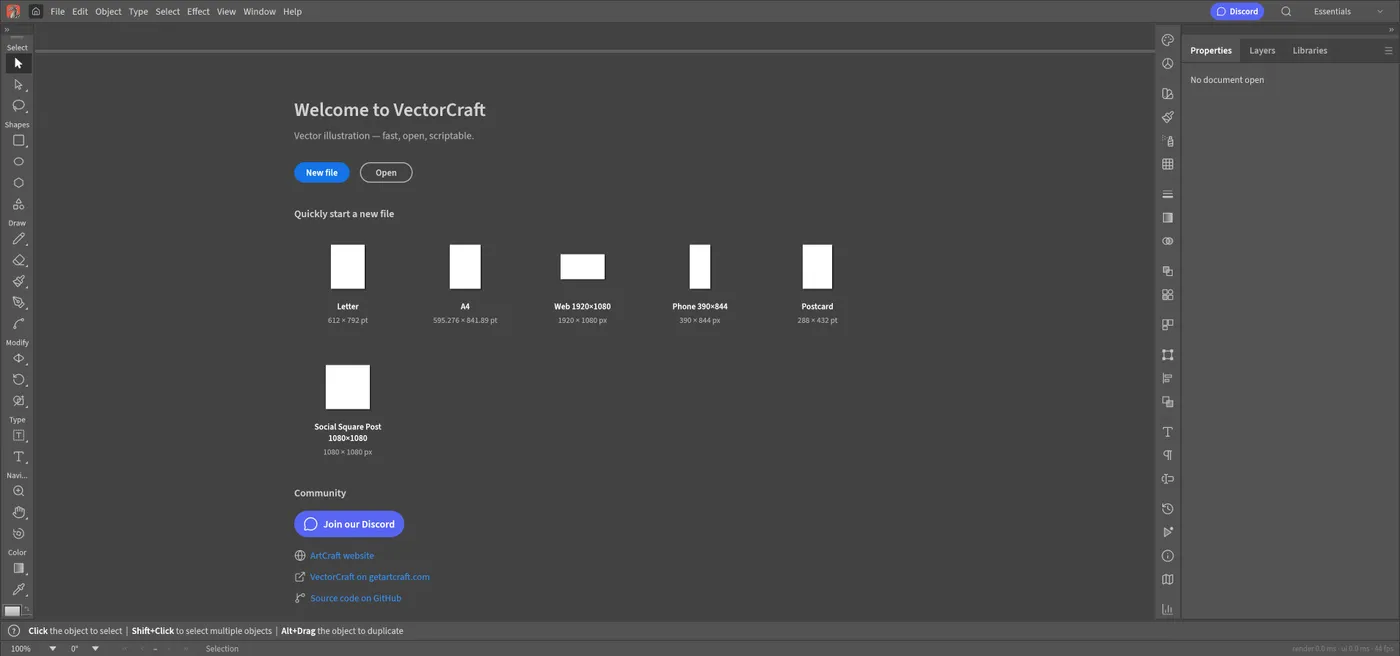Viewport: 1400px width, 656px height.
Task: Switch to the Layers tab
Action: tap(1262, 50)
